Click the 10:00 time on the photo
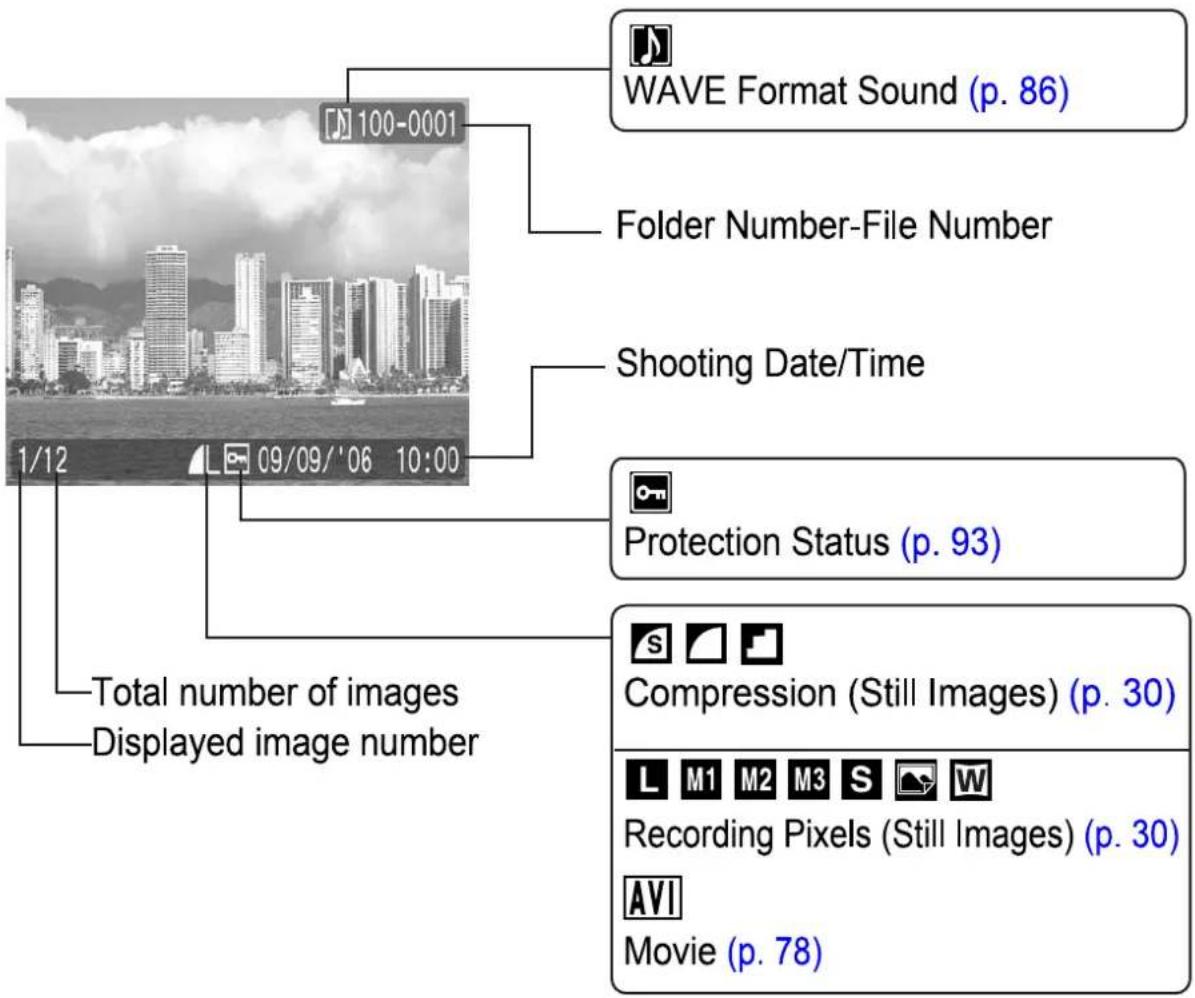 [x=428, y=460]
